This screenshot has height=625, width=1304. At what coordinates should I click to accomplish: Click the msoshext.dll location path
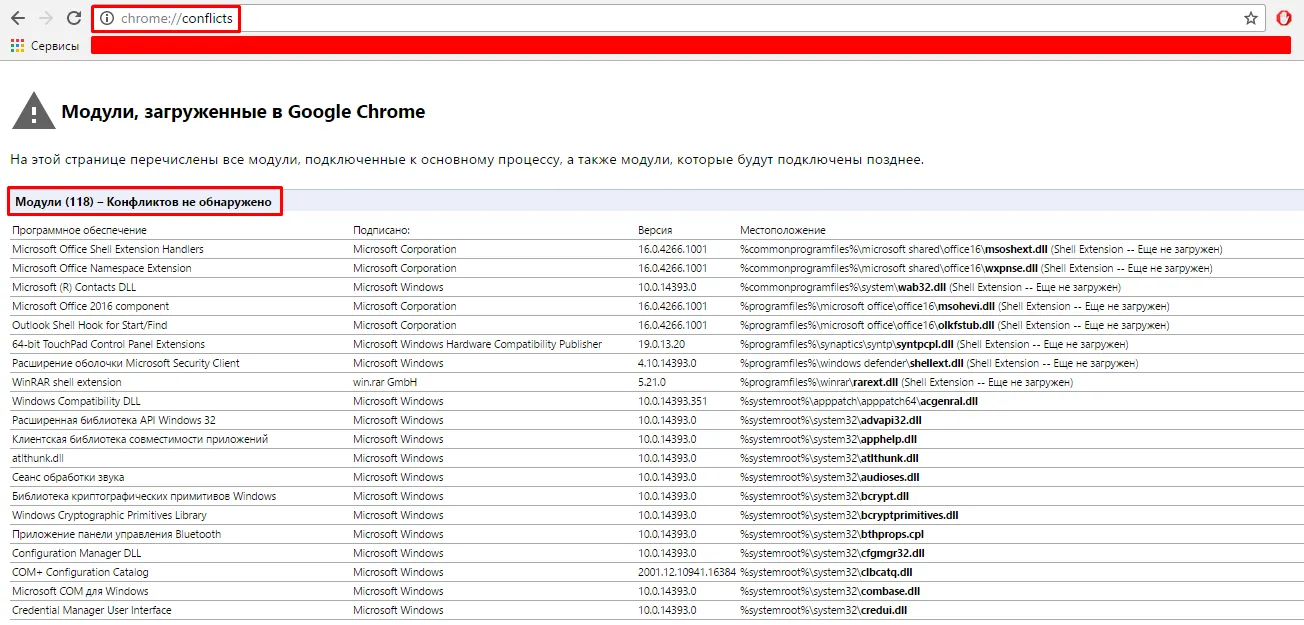pyautogui.click(x=981, y=249)
